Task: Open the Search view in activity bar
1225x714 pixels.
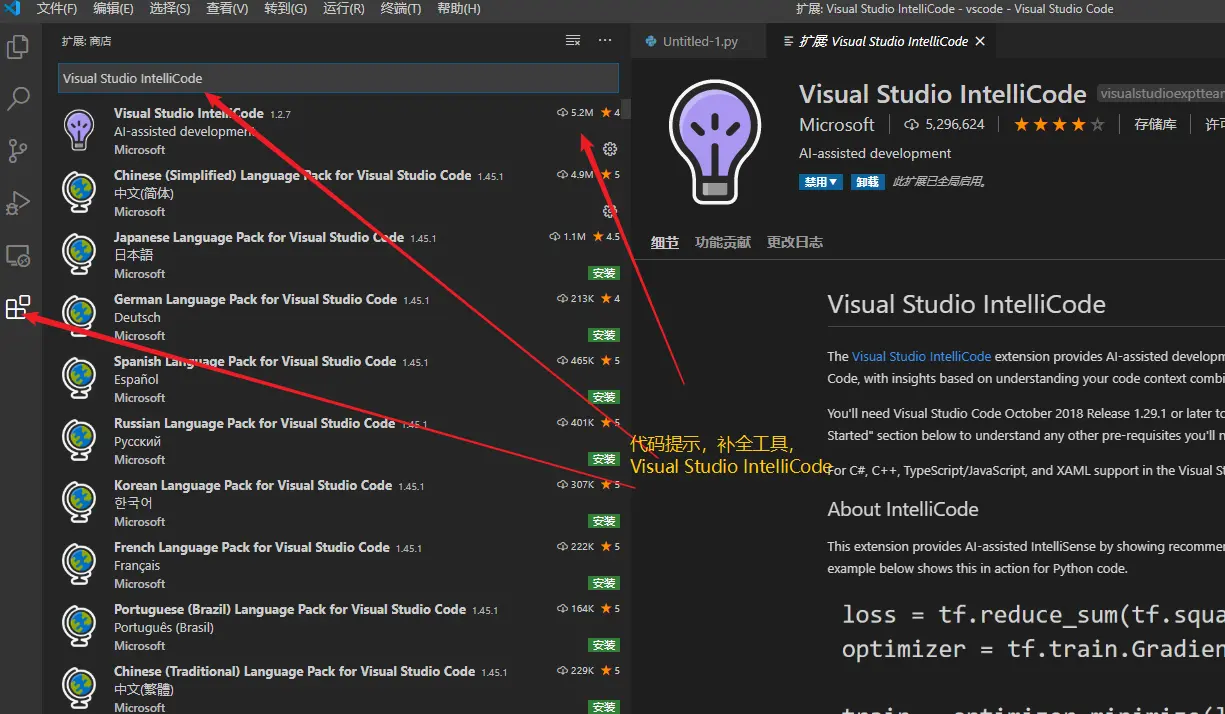Action: pyautogui.click(x=18, y=98)
